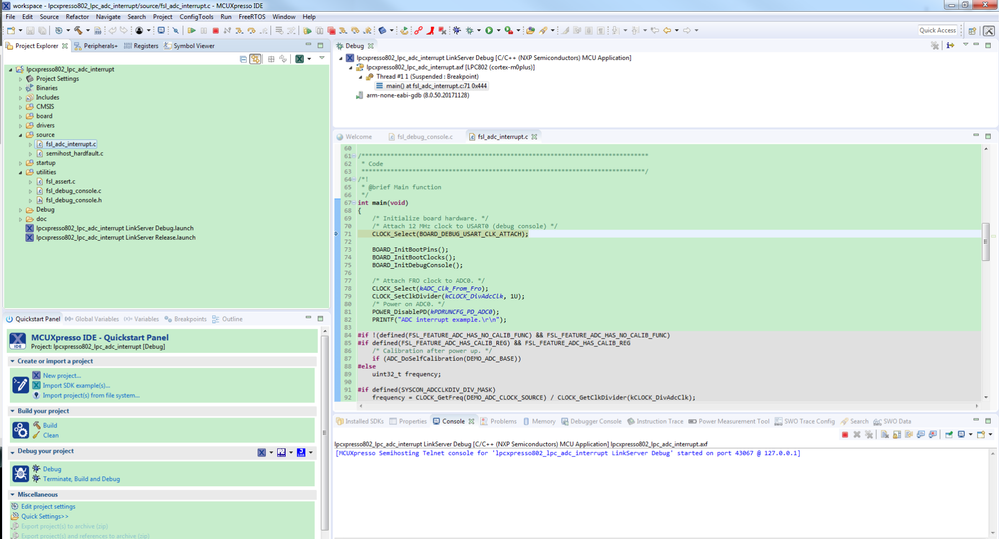
Task: Click the New project wizard icon in Quickstart
Action: (x=20, y=385)
